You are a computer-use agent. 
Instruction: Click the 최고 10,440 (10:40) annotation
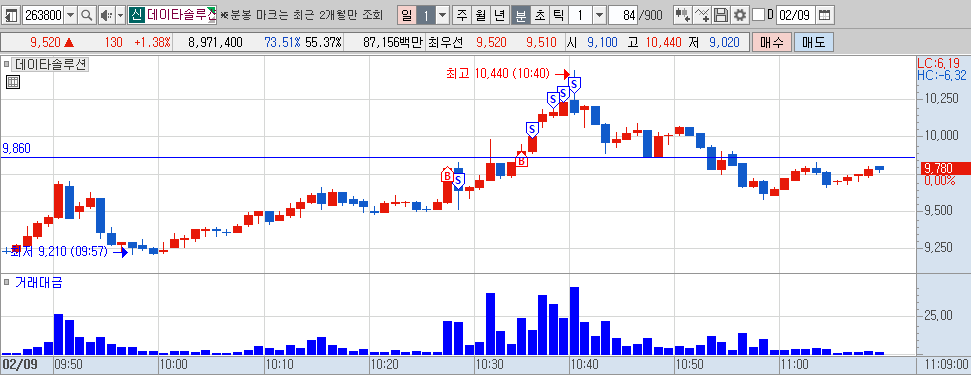[497, 74]
